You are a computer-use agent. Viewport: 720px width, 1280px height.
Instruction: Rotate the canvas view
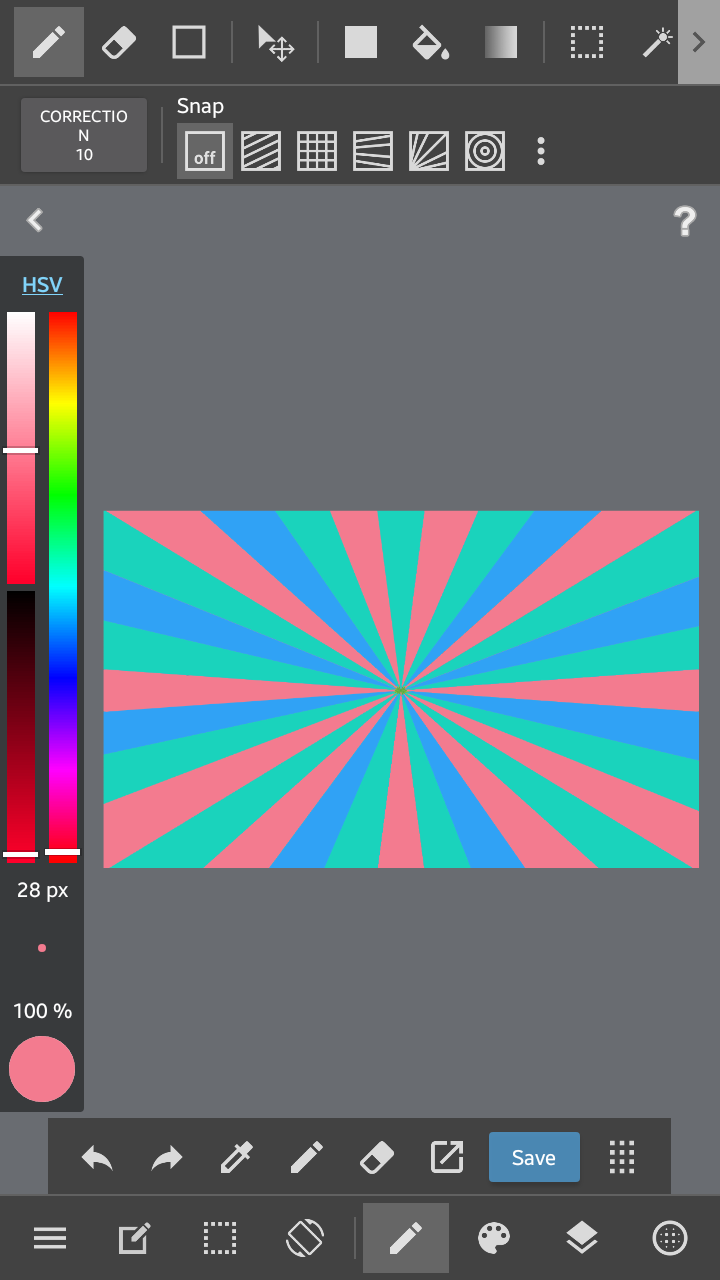(305, 1238)
